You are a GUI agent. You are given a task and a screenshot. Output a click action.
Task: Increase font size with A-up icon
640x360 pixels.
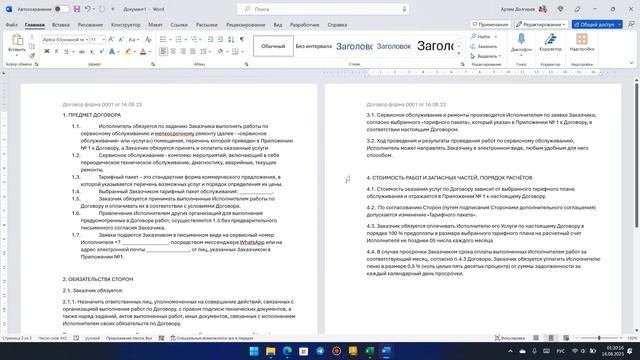111,39
